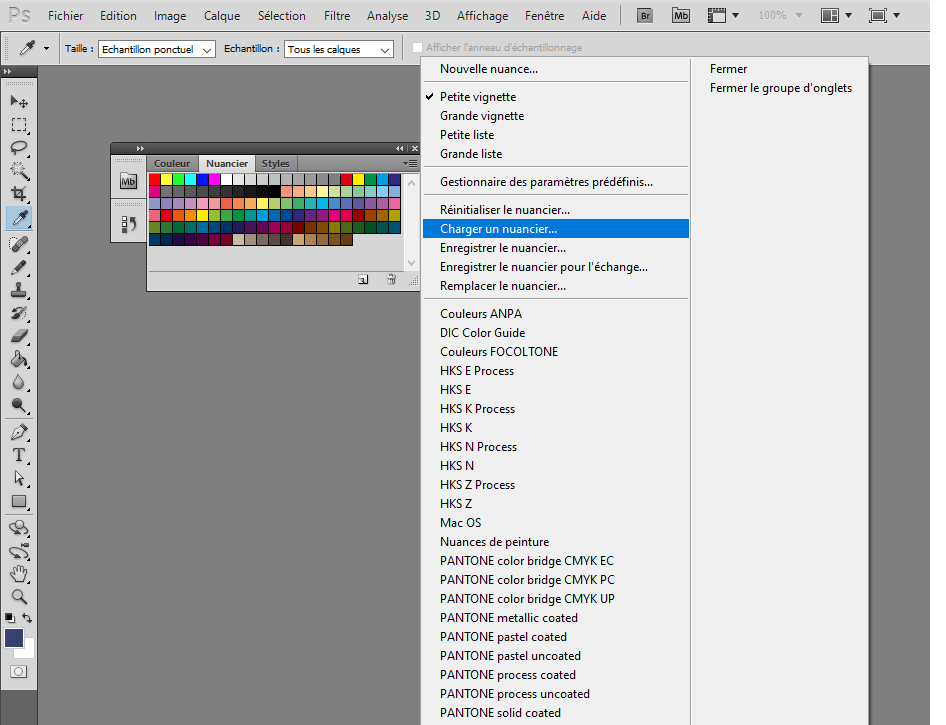This screenshot has height=725, width=946.
Task: Click the background color swatch
Action: pos(28,651)
